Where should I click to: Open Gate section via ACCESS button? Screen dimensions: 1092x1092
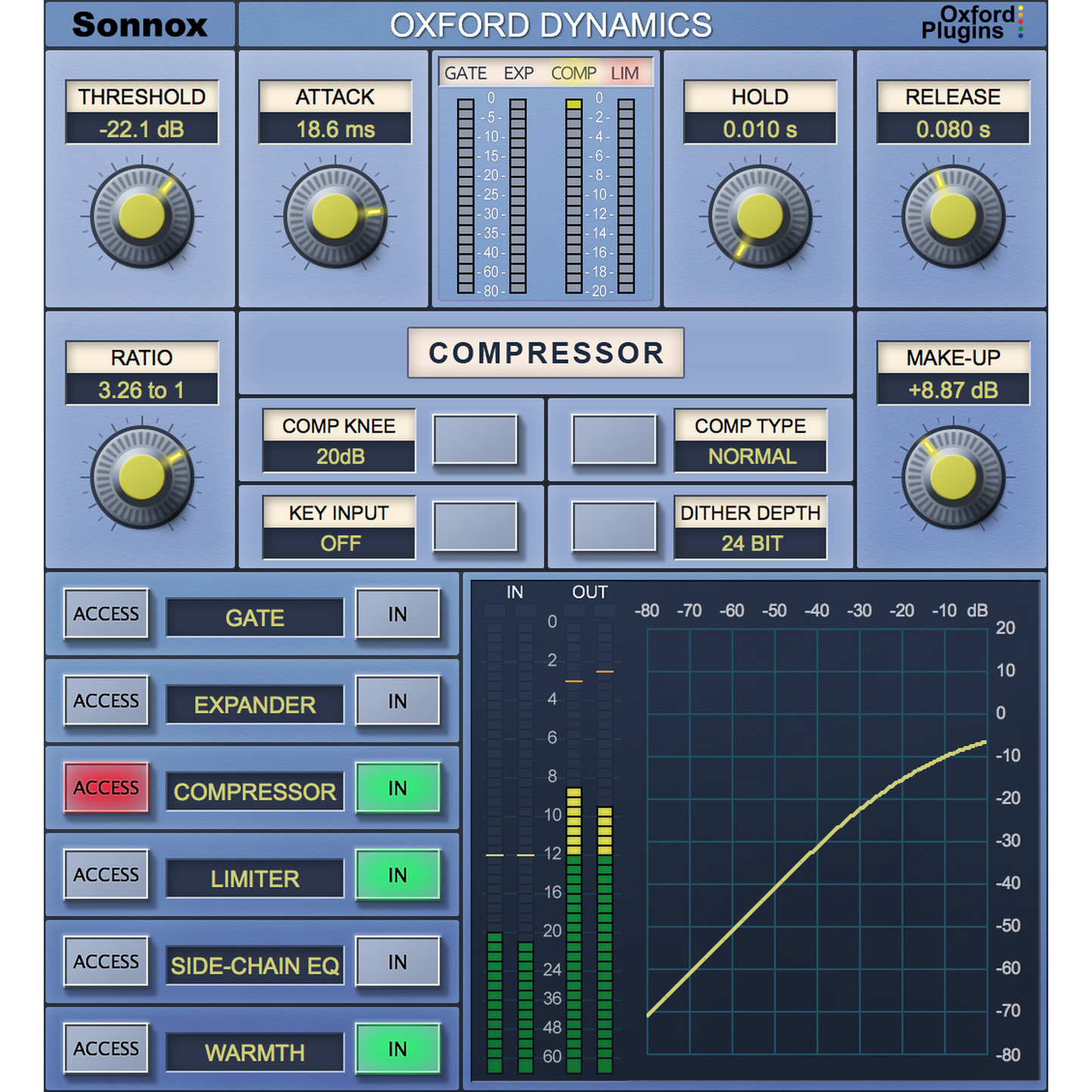106,614
